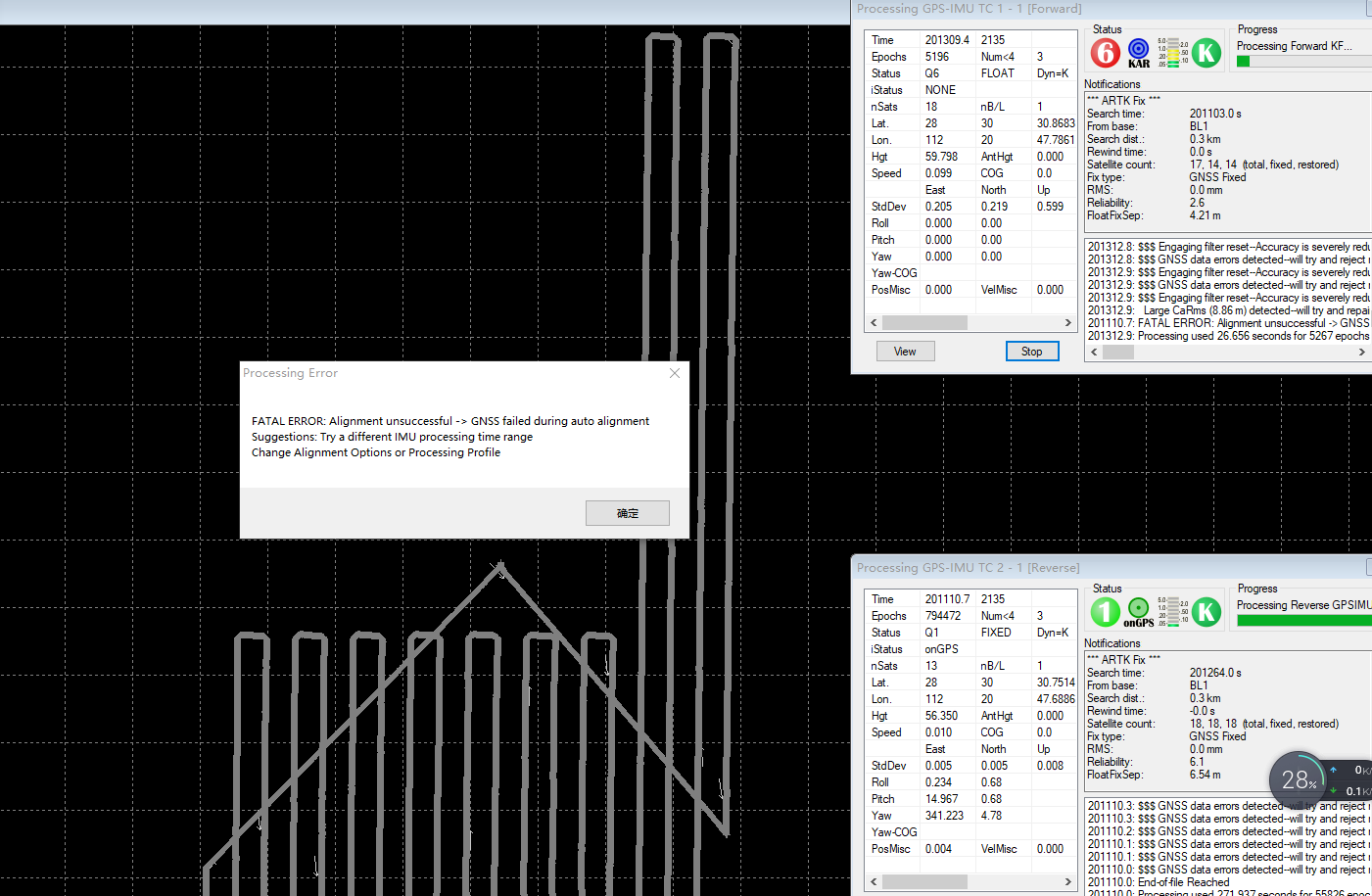Click the red quality 6 status icon
The image size is (1372, 896).
coord(1106,52)
